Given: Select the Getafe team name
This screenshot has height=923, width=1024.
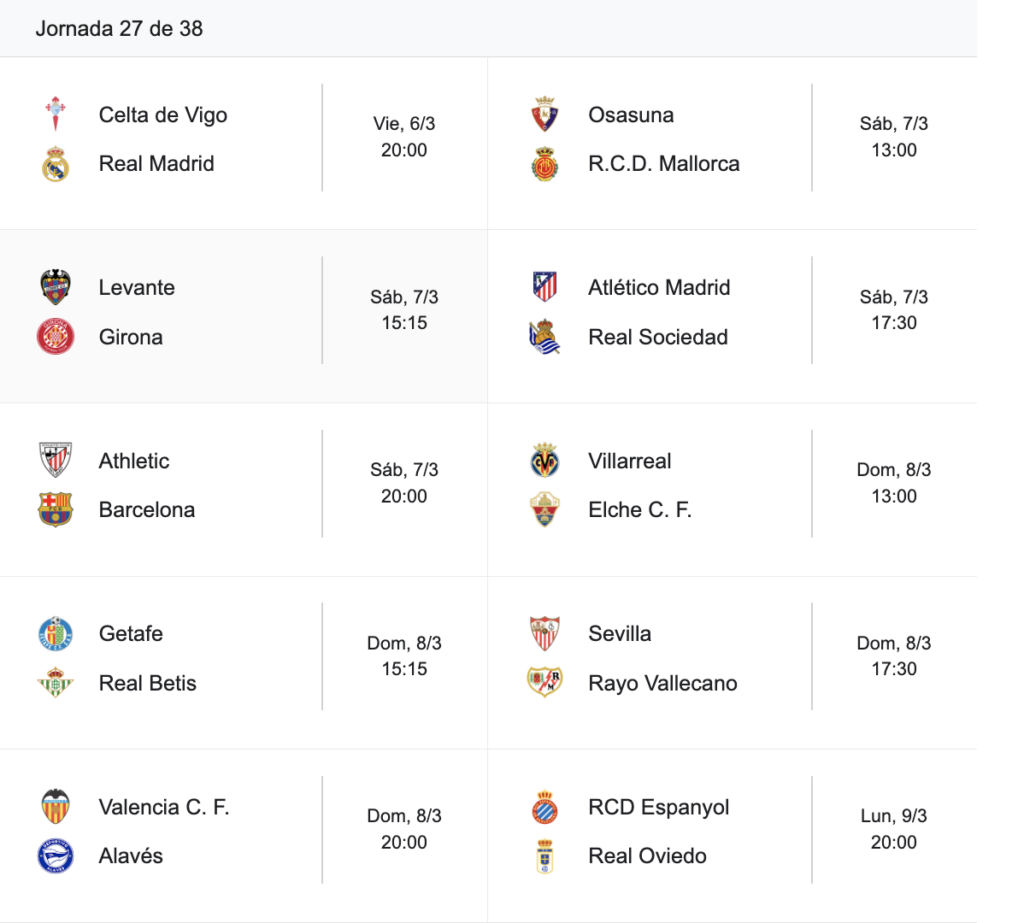Looking at the screenshot, I should point(130,634).
